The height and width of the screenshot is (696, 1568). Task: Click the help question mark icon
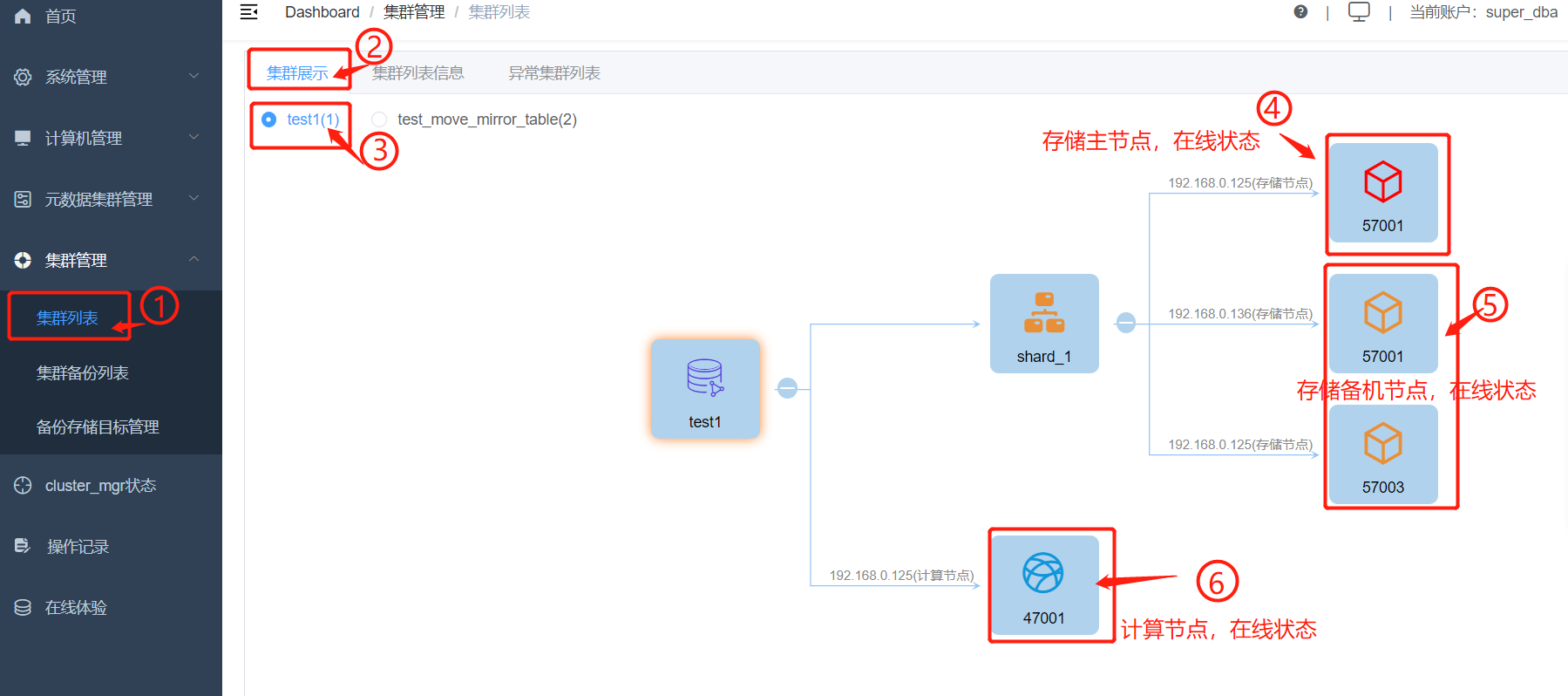1300,12
